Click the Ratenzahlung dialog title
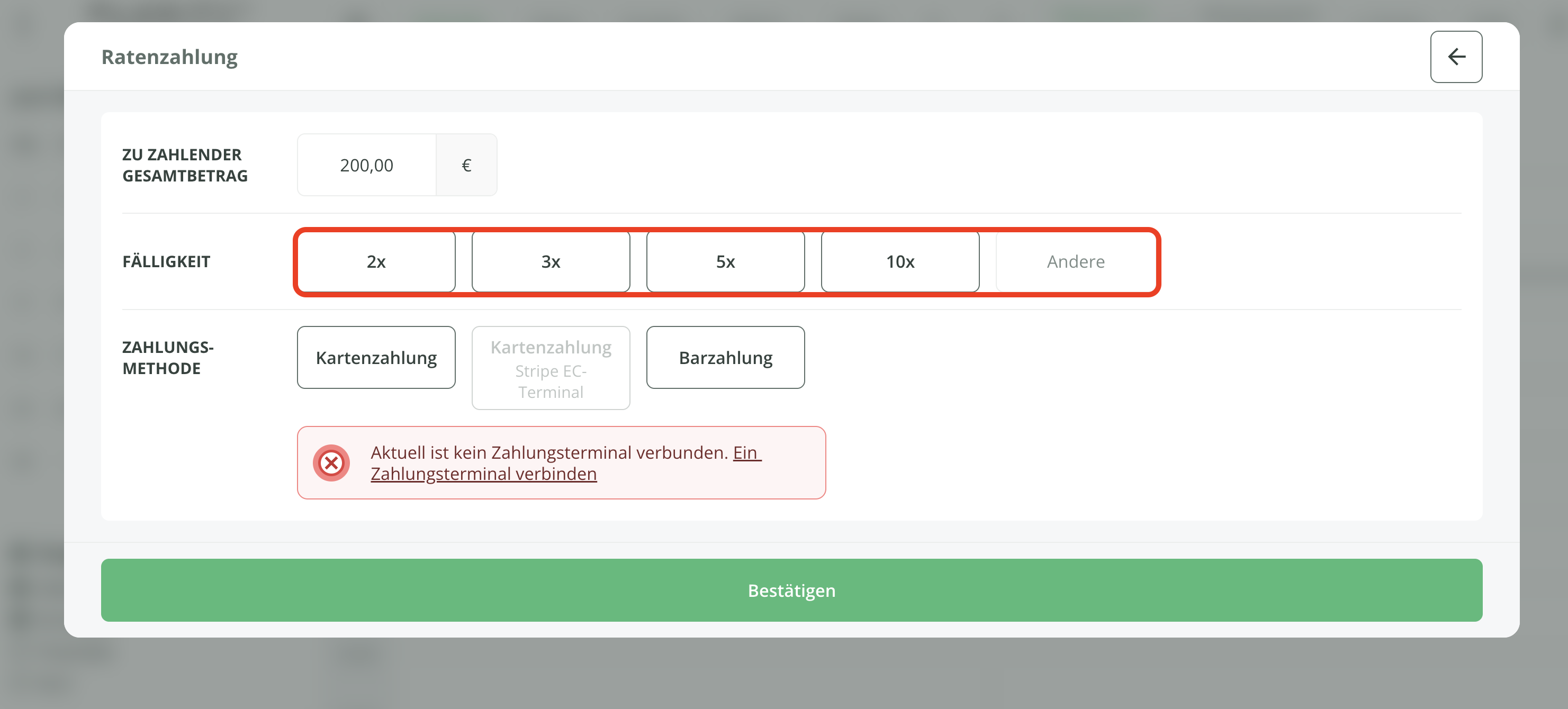Image resolution: width=1568 pixels, height=709 pixels. 169,57
